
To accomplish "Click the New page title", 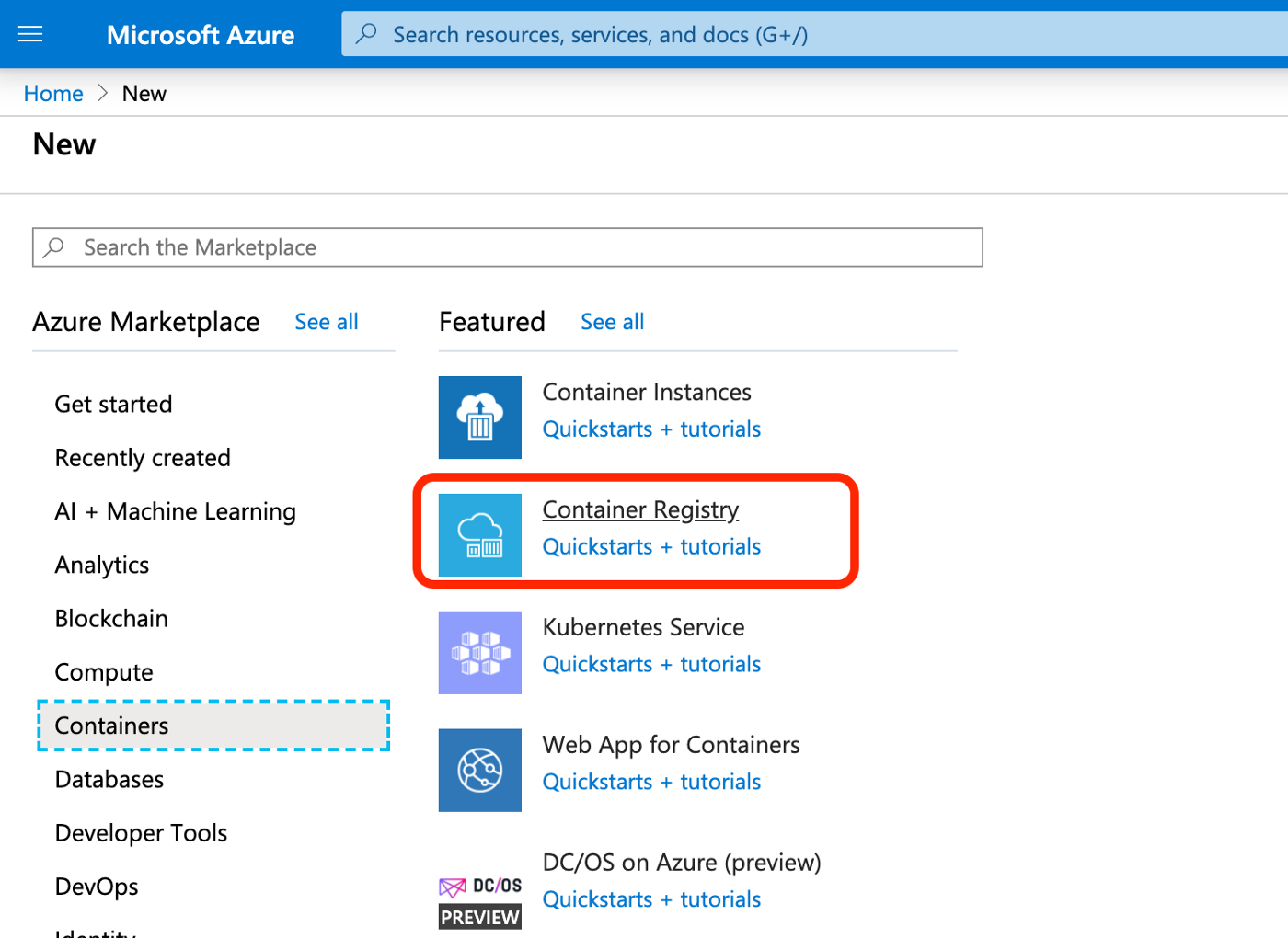I will tap(64, 145).
